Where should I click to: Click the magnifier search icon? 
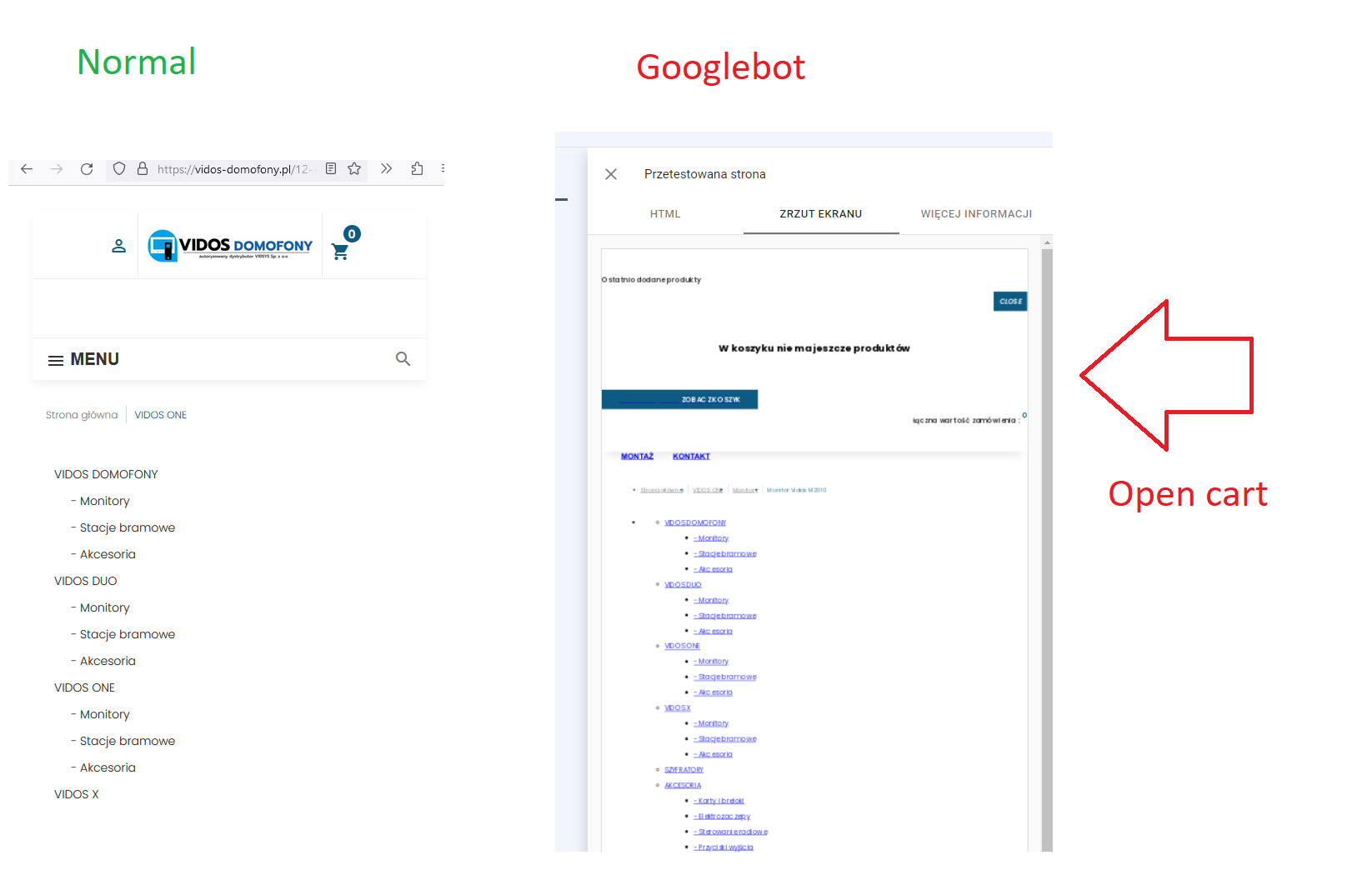click(403, 359)
